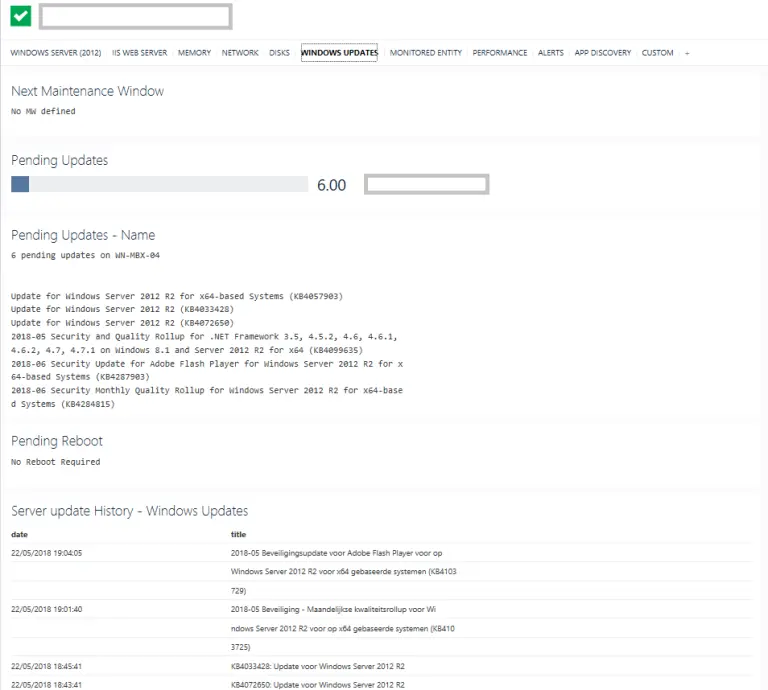Select the KB4033428 entry in the update history
768x690 pixels.
tap(317, 665)
